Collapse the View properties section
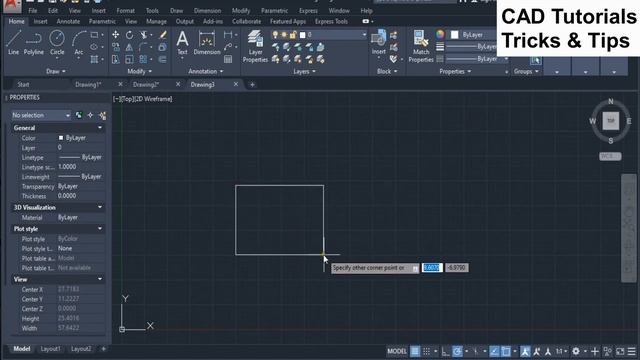 [100, 279]
